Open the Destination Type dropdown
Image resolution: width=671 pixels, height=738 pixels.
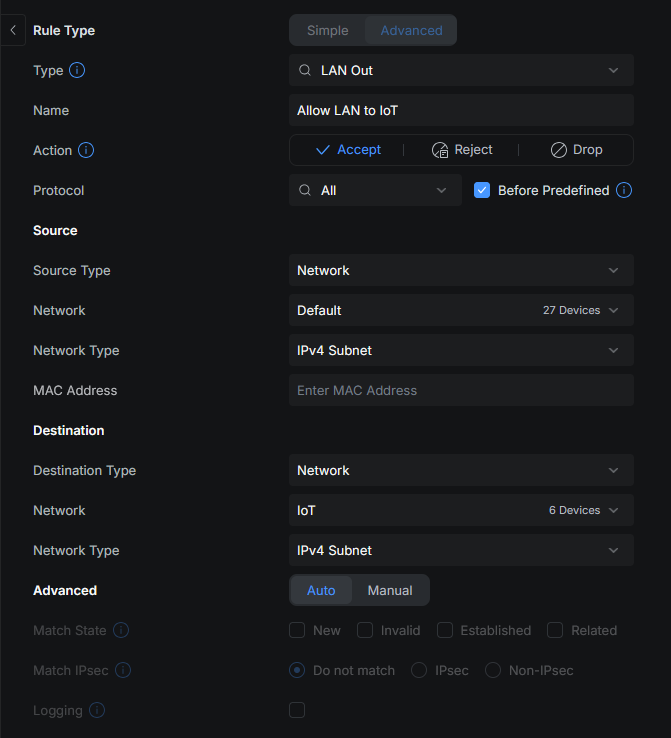click(x=461, y=470)
